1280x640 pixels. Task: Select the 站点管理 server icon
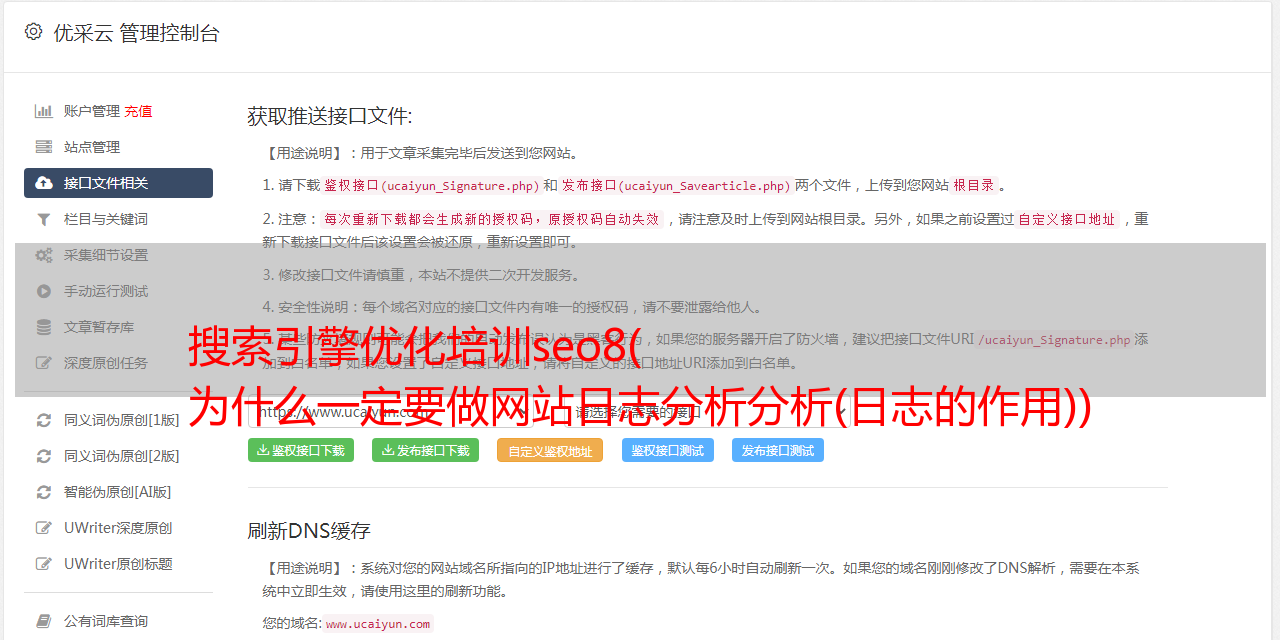coord(44,147)
